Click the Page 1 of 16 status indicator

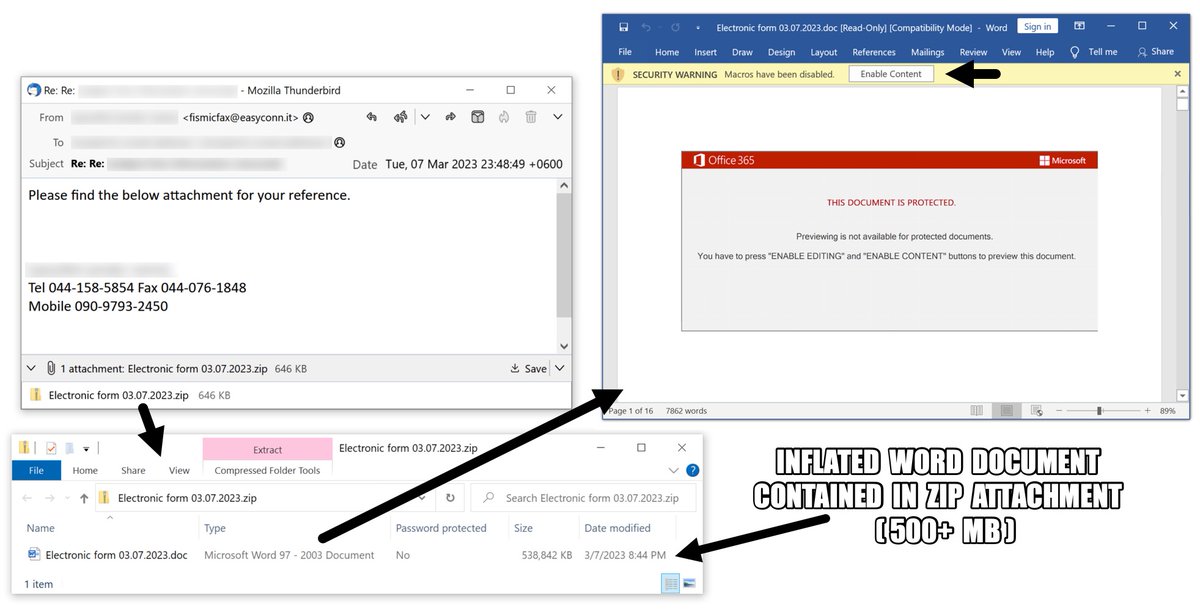(x=631, y=411)
